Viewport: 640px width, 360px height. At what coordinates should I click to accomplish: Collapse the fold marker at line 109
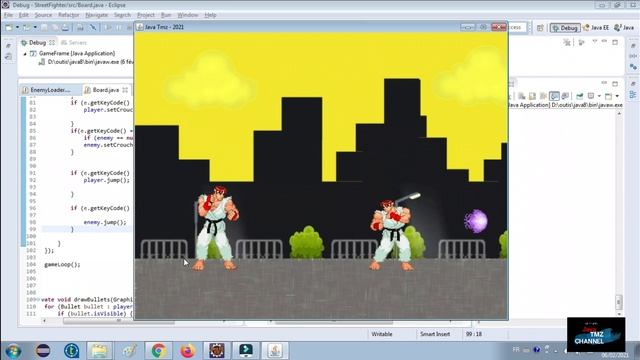[x=39, y=300]
